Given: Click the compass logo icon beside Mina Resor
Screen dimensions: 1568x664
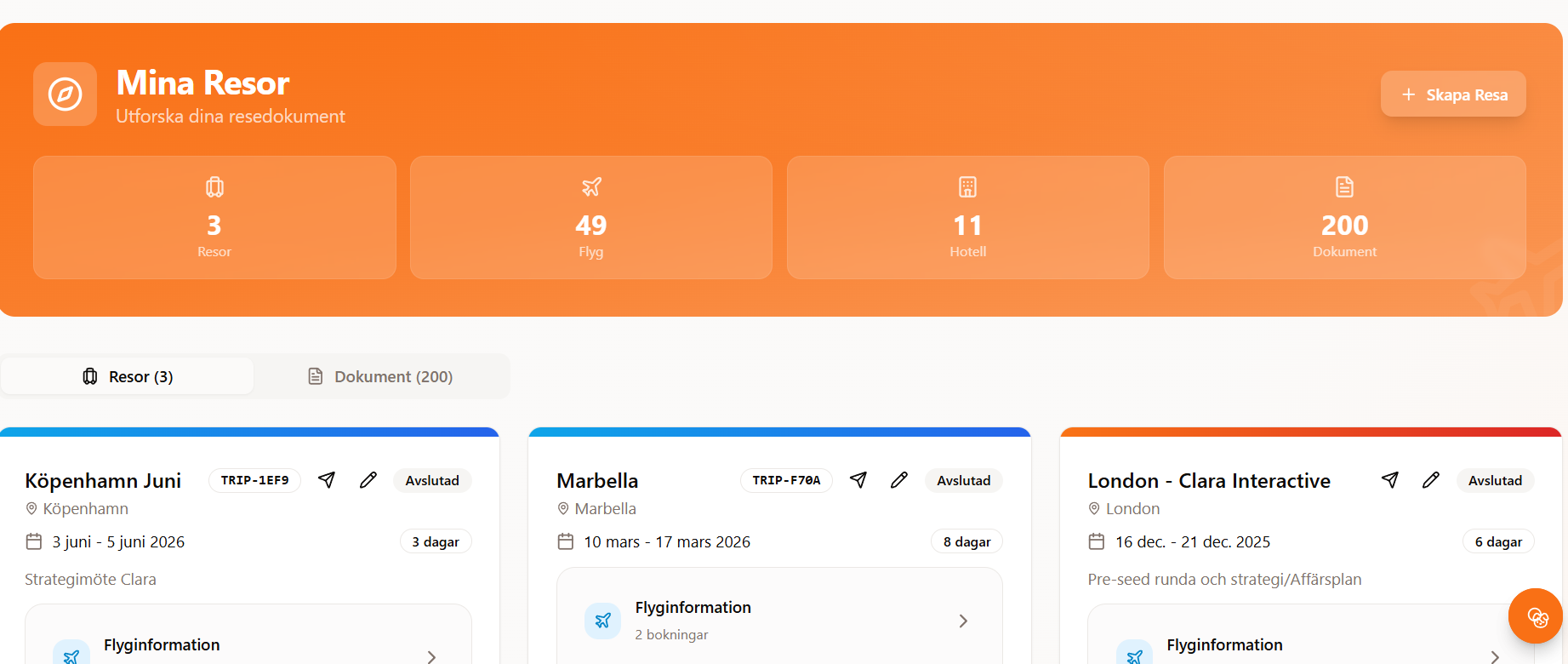Looking at the screenshot, I should pos(66,94).
